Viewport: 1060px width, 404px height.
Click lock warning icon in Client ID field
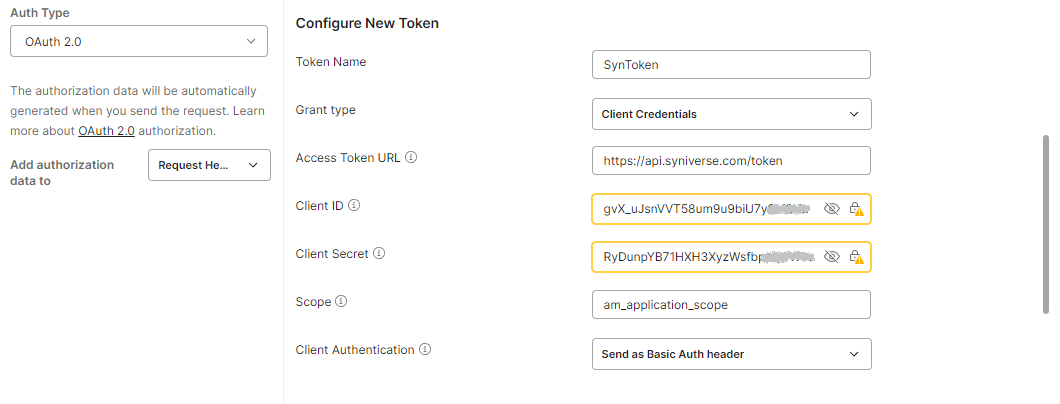coord(856,209)
